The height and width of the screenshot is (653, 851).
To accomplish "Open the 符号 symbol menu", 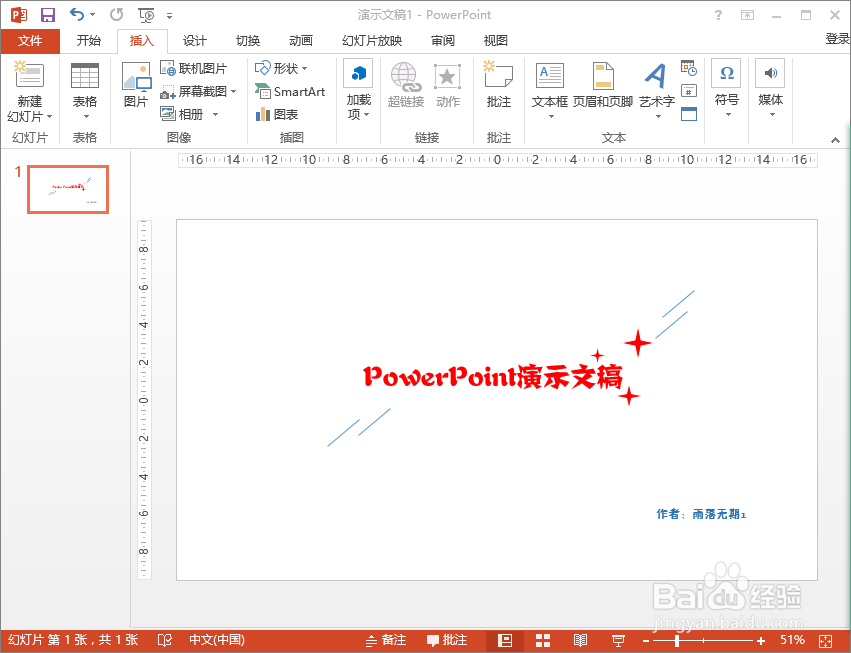I will (x=727, y=90).
